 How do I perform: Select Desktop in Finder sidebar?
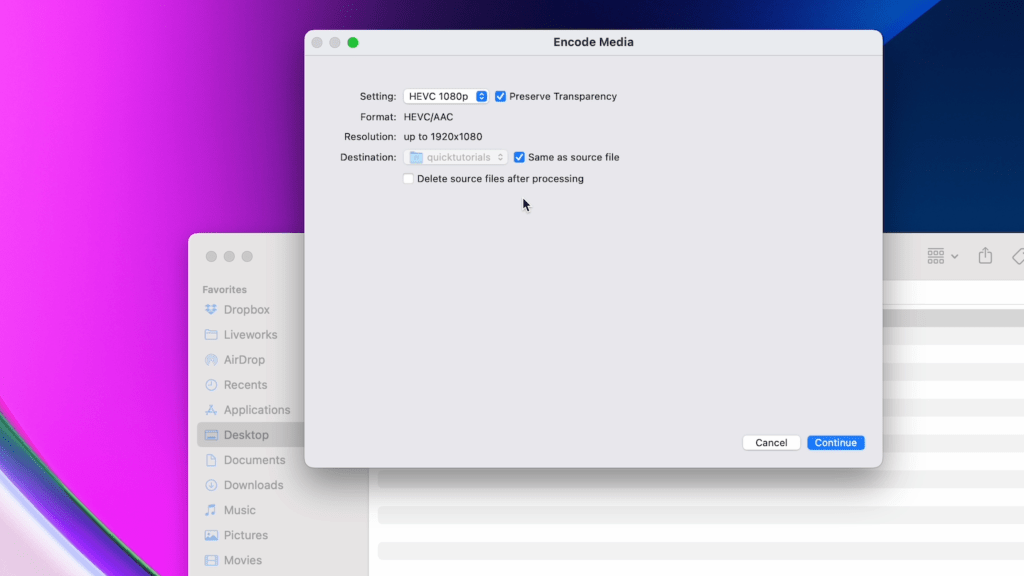pyautogui.click(x=246, y=435)
